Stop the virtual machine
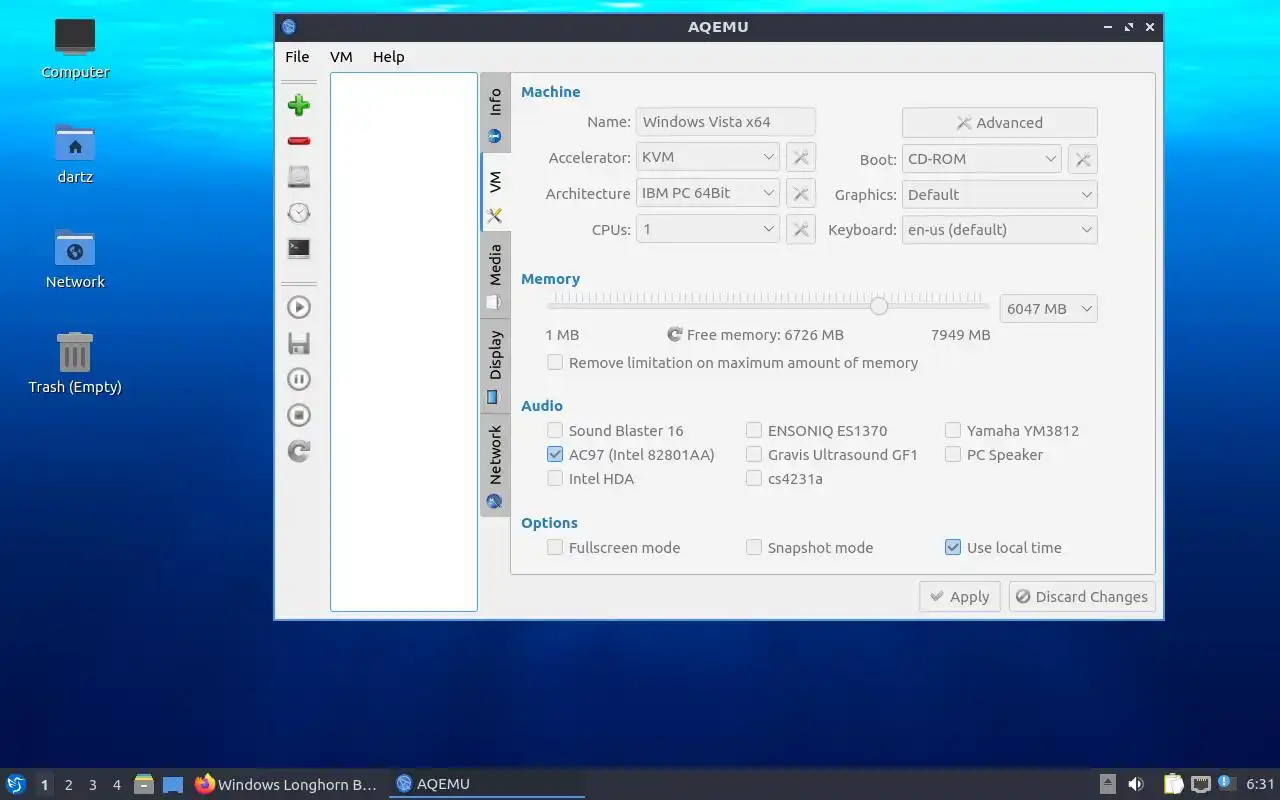Viewport: 1280px width, 800px height. [298, 415]
